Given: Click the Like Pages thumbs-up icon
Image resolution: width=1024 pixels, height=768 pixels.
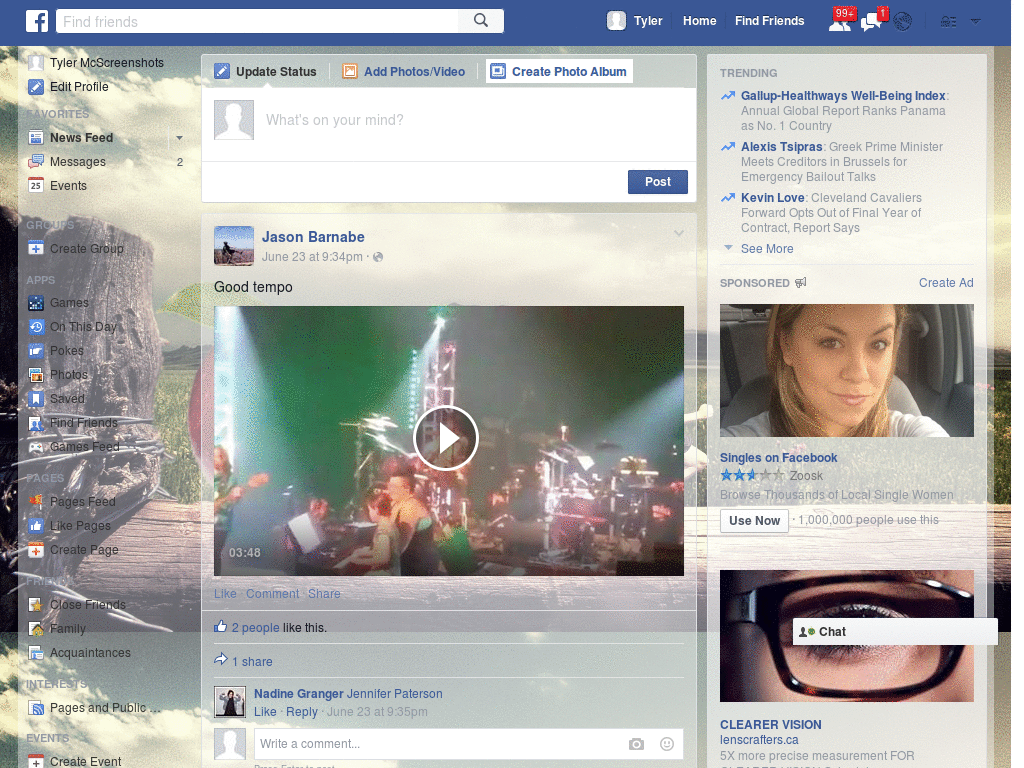Looking at the screenshot, I should coord(36,526).
